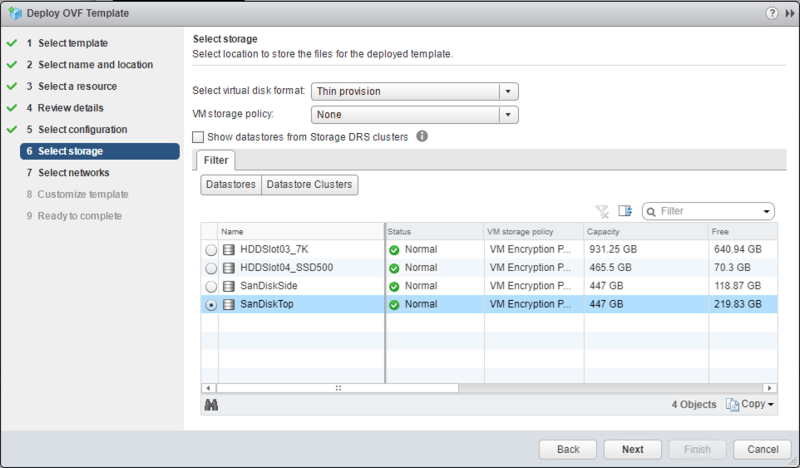The height and width of the screenshot is (468, 800).
Task: Select the SanDiskSide radio button
Action: coord(210,287)
